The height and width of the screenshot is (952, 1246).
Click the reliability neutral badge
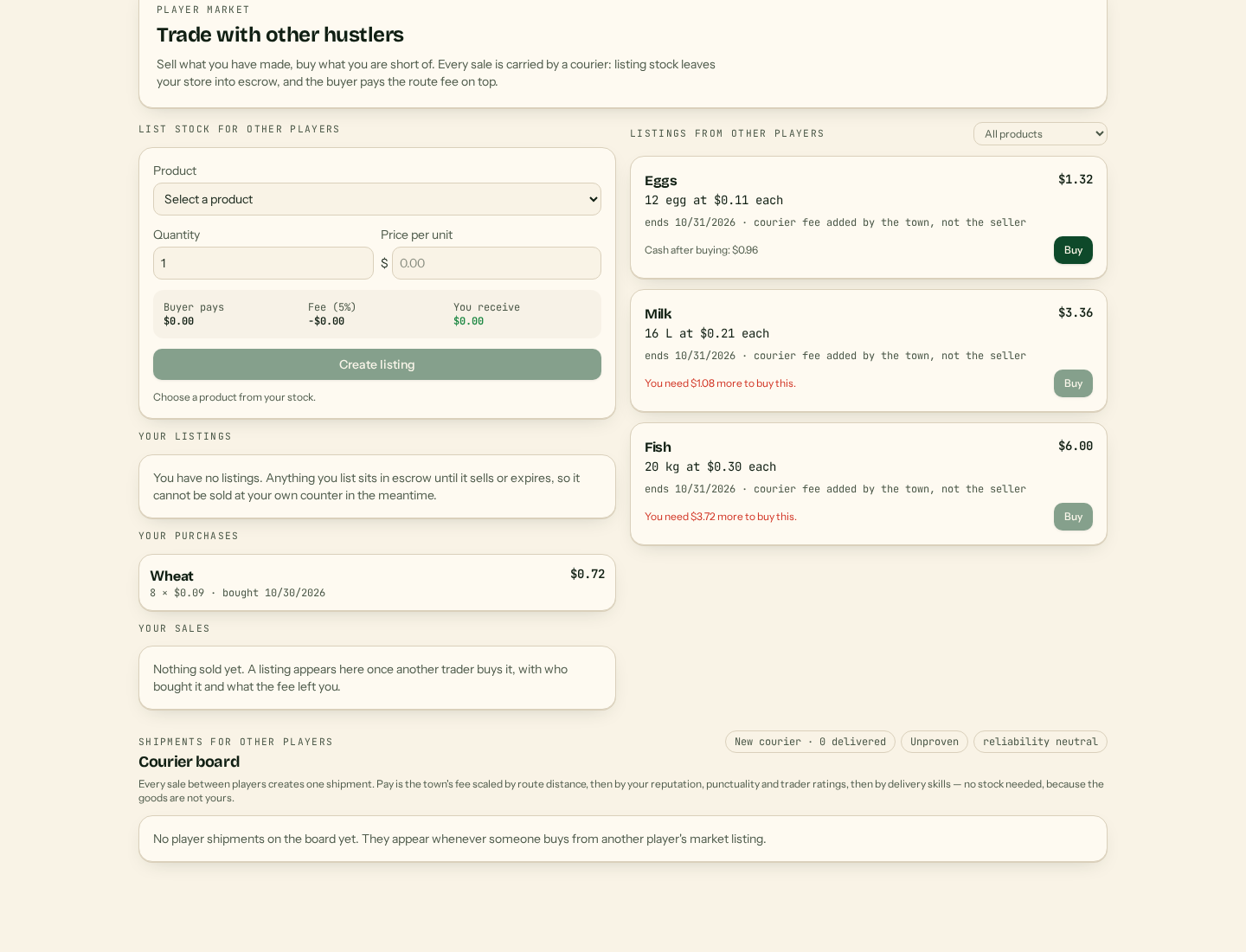pyautogui.click(x=1040, y=742)
